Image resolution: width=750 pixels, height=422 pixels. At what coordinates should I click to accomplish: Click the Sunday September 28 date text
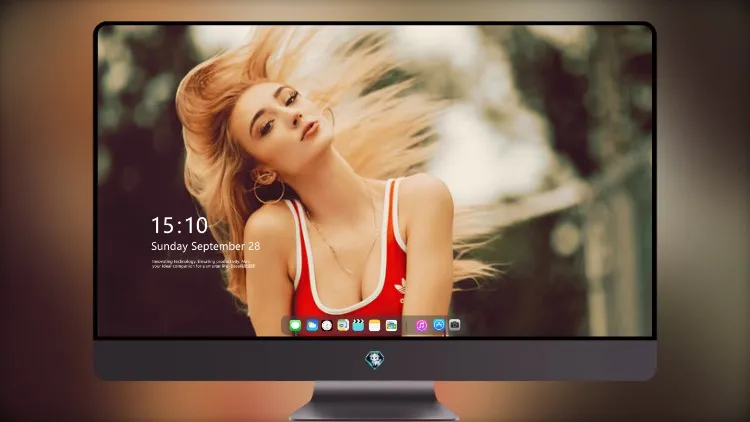click(x=206, y=246)
